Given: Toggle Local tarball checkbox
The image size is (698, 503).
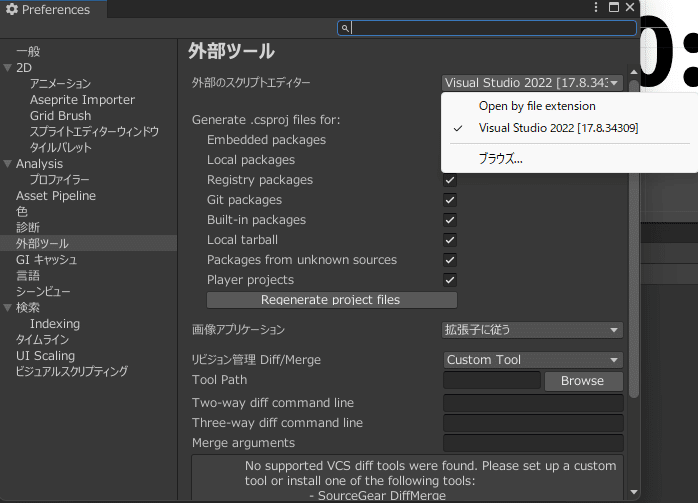Looking at the screenshot, I should [450, 240].
